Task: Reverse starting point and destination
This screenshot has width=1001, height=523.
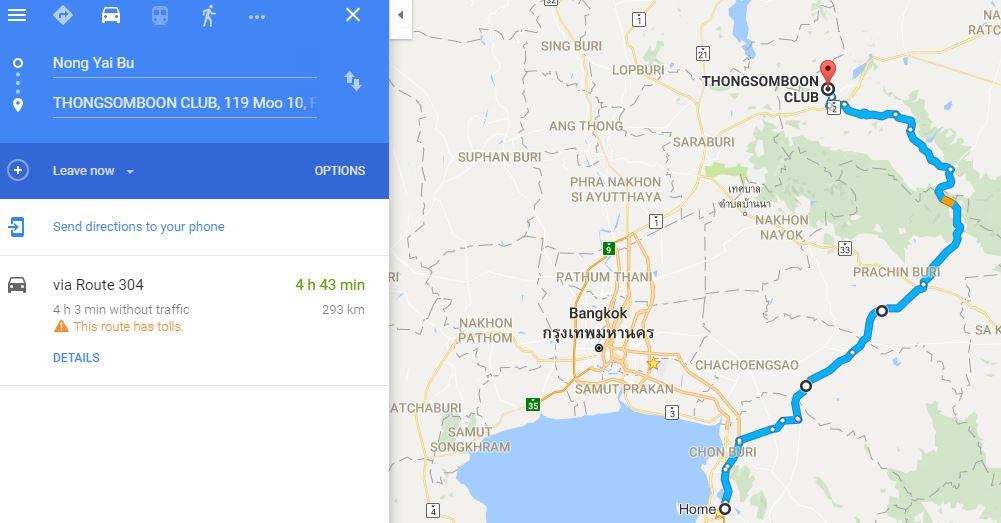Action: tap(353, 81)
